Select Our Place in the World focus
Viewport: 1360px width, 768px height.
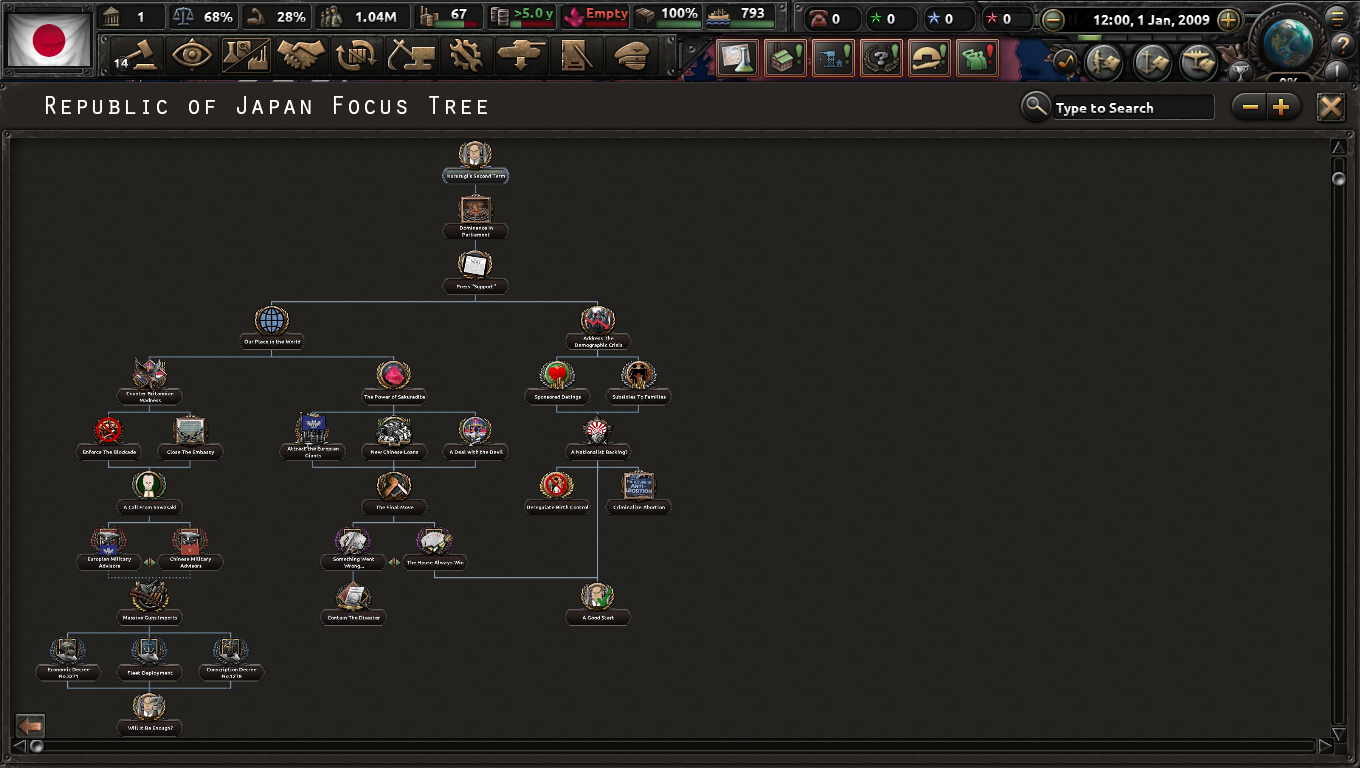(x=271, y=328)
